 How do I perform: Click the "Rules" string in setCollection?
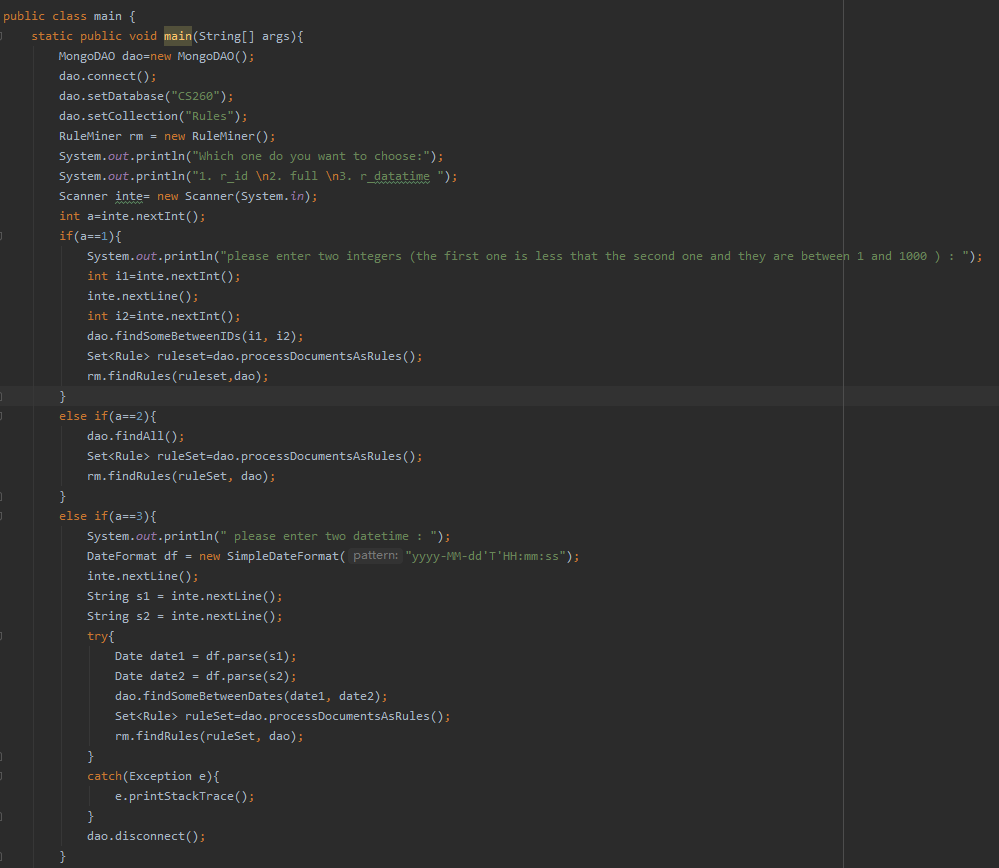pyautogui.click(x=209, y=116)
